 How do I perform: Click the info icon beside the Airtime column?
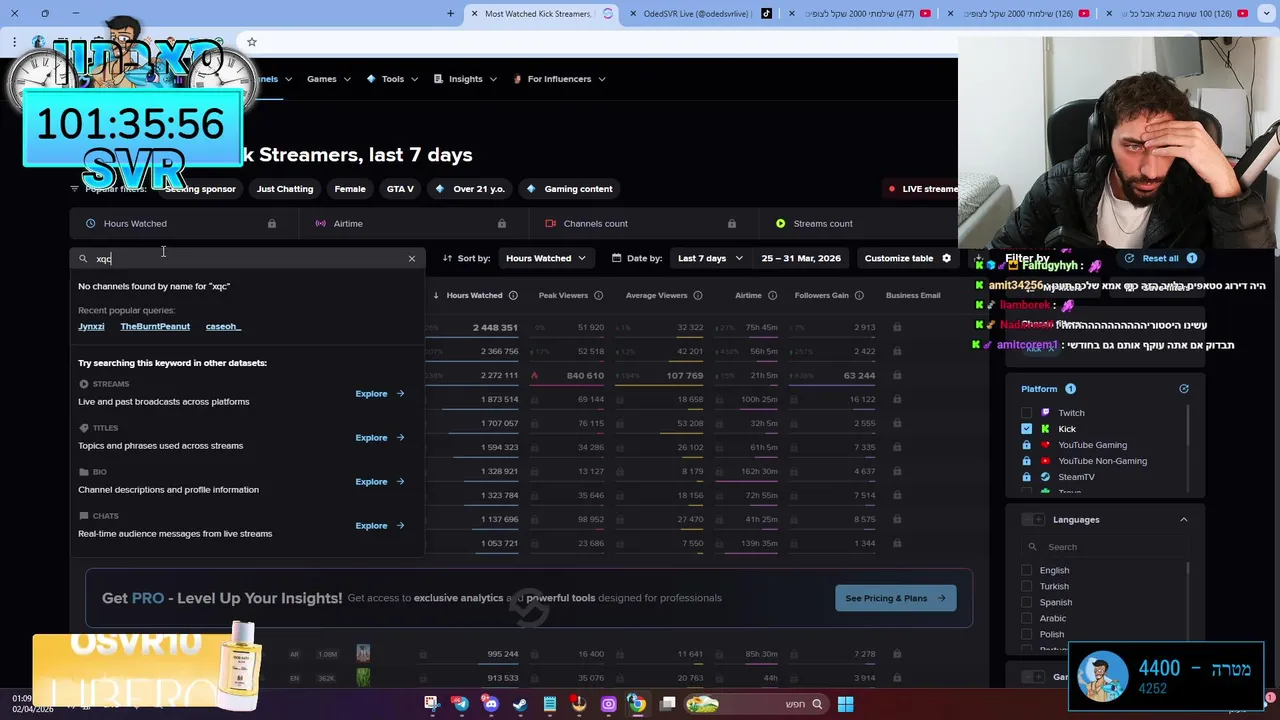772,295
